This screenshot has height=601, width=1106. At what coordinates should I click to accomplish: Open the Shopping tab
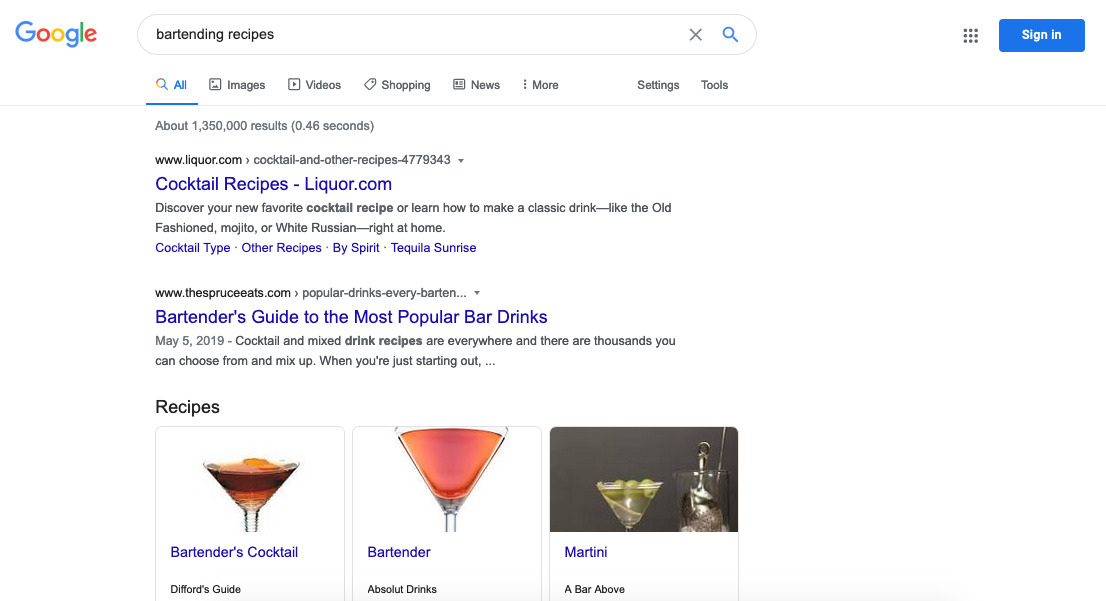coord(397,85)
